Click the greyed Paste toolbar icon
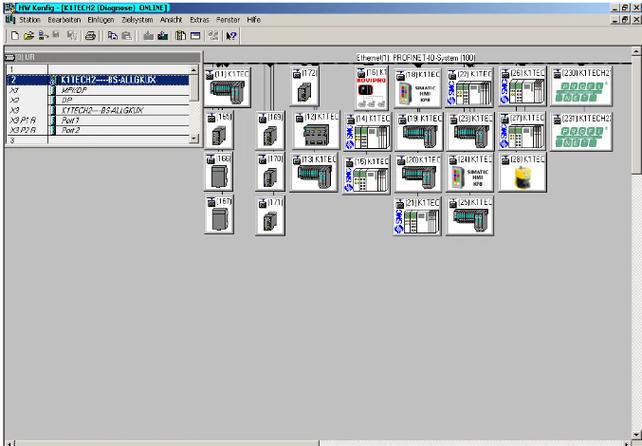This screenshot has height=446, width=642. click(127, 36)
